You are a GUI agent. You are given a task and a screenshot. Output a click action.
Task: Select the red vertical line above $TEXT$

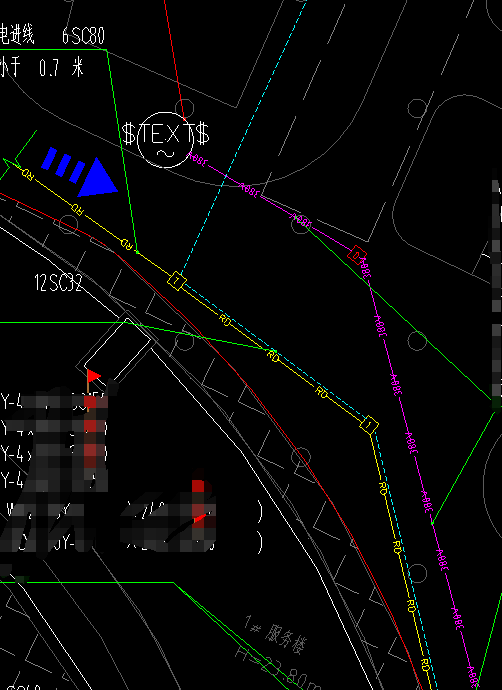174,55
